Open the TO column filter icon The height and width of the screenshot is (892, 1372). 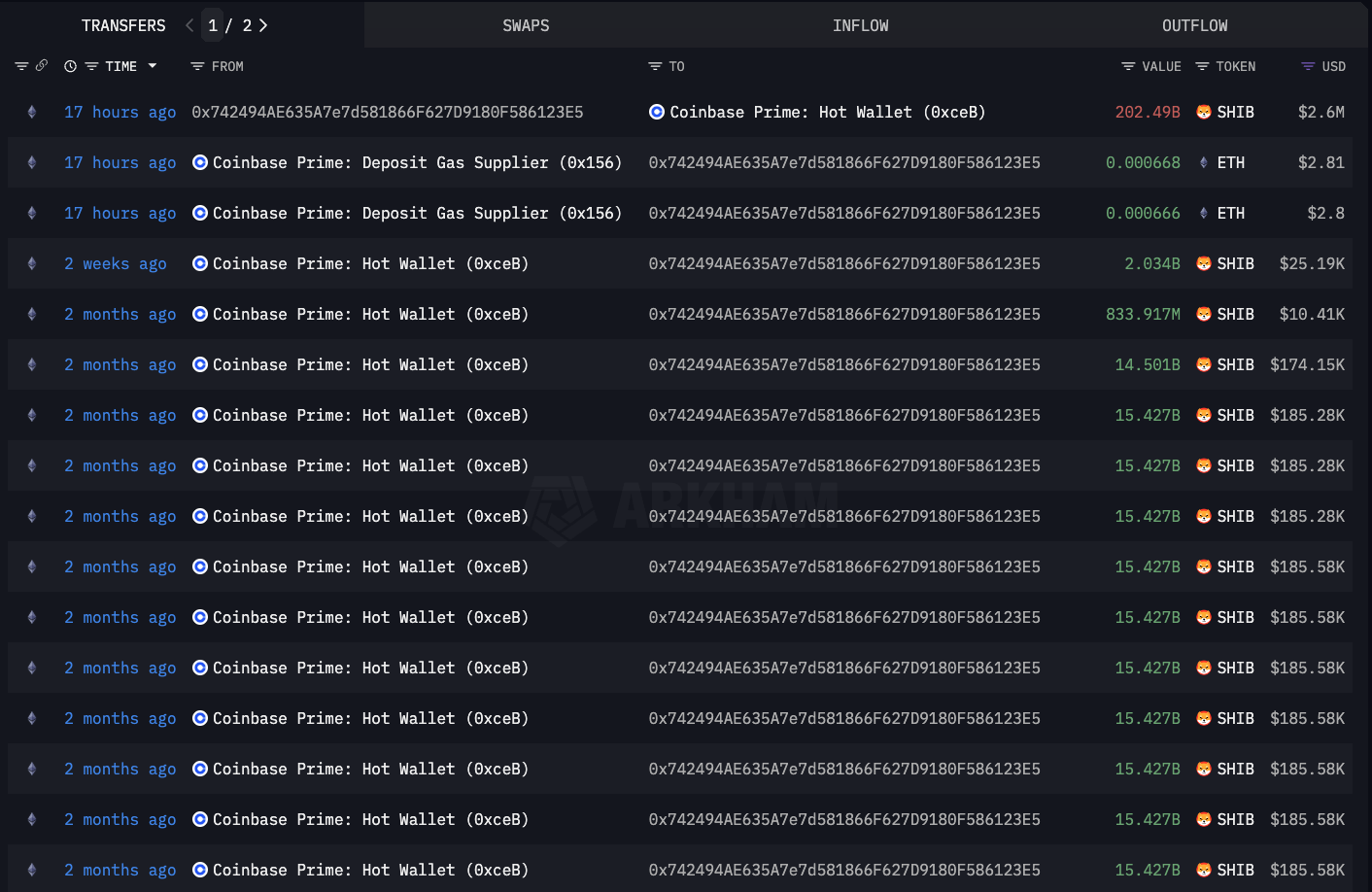[655, 66]
